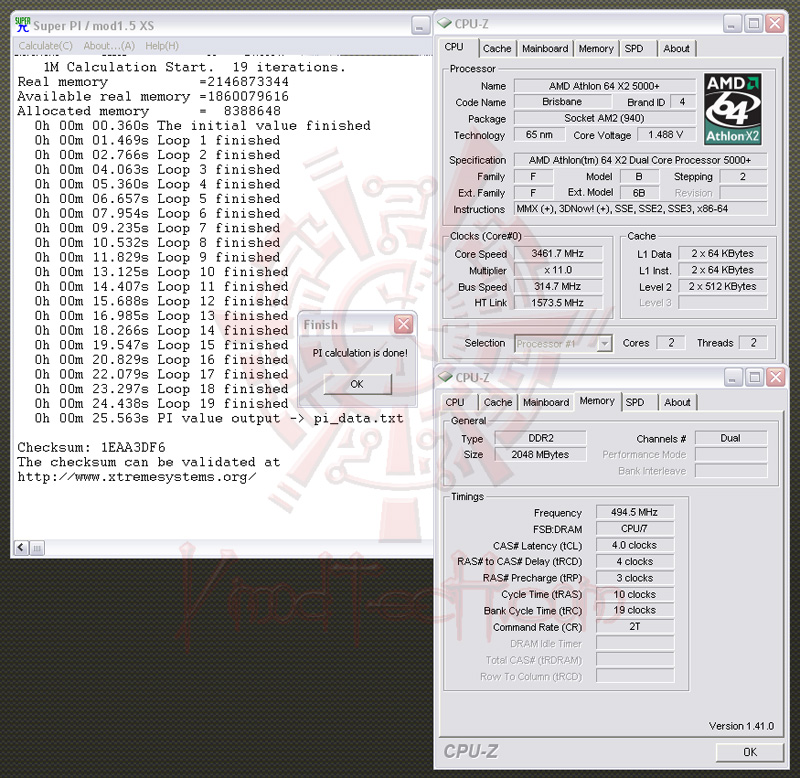Click the Command Rate value 2T
The height and width of the screenshot is (778, 800).
pyautogui.click(x=635, y=626)
